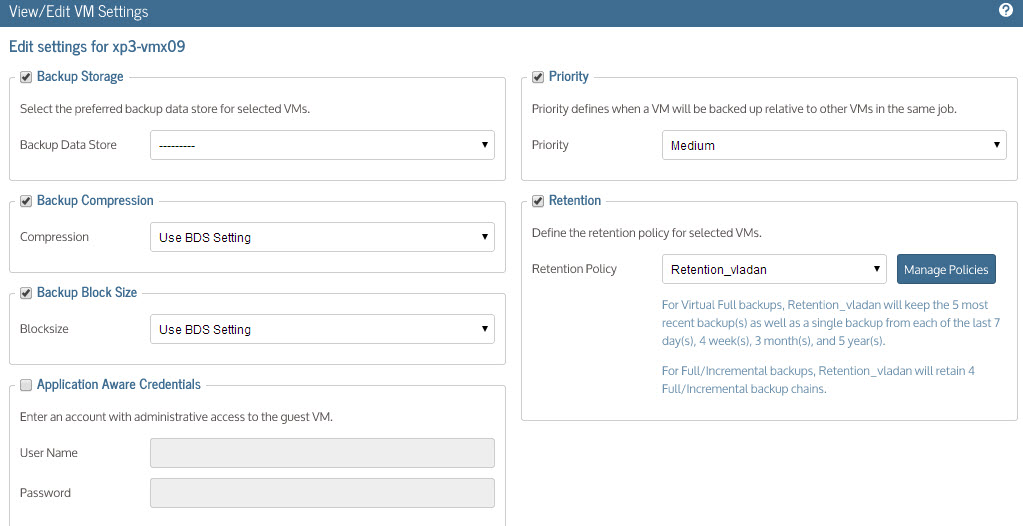Toggle the Retention checkbox
Screen dimensions: 1023x526
(538, 201)
